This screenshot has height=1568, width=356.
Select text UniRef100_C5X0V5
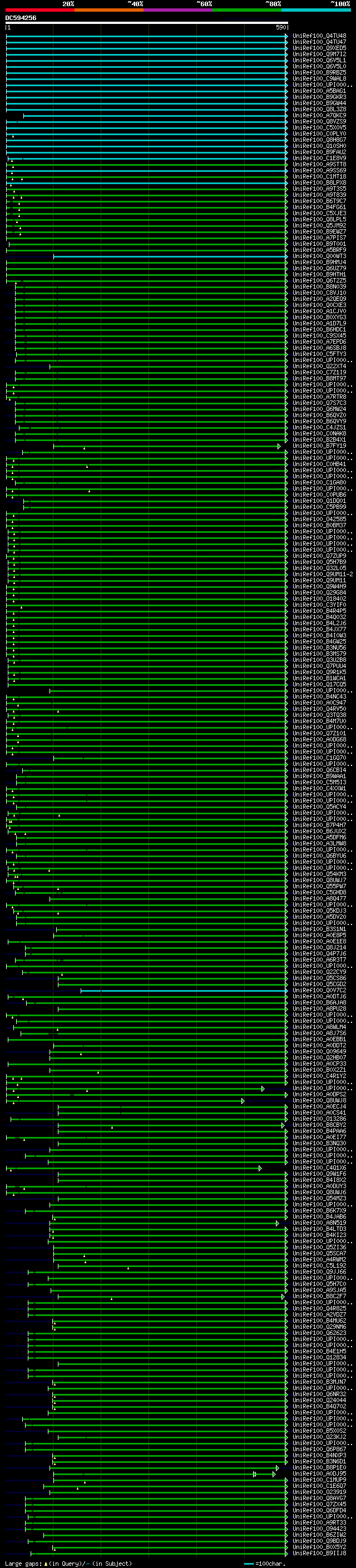[319, 128]
